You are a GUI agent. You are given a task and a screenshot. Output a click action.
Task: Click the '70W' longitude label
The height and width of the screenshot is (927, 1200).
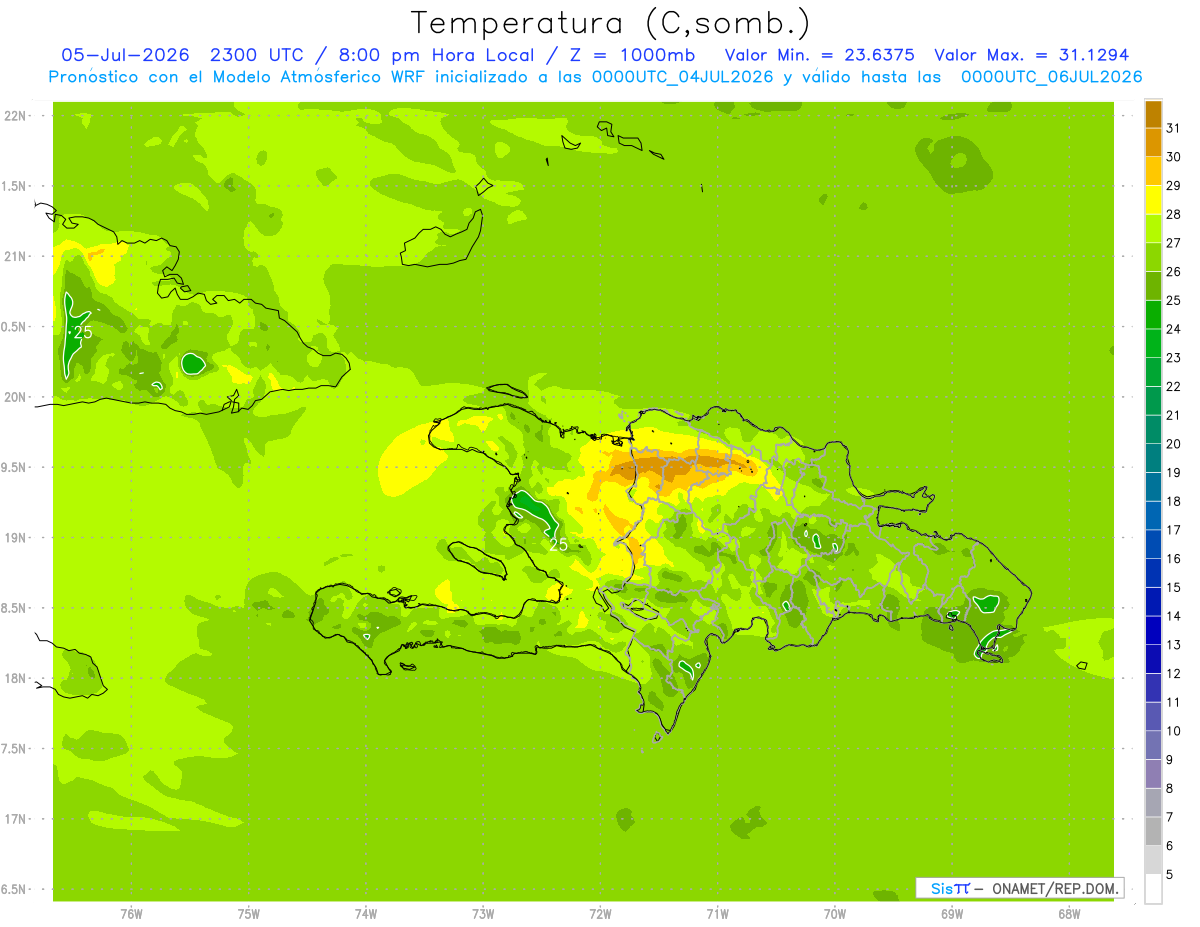pyautogui.click(x=835, y=913)
